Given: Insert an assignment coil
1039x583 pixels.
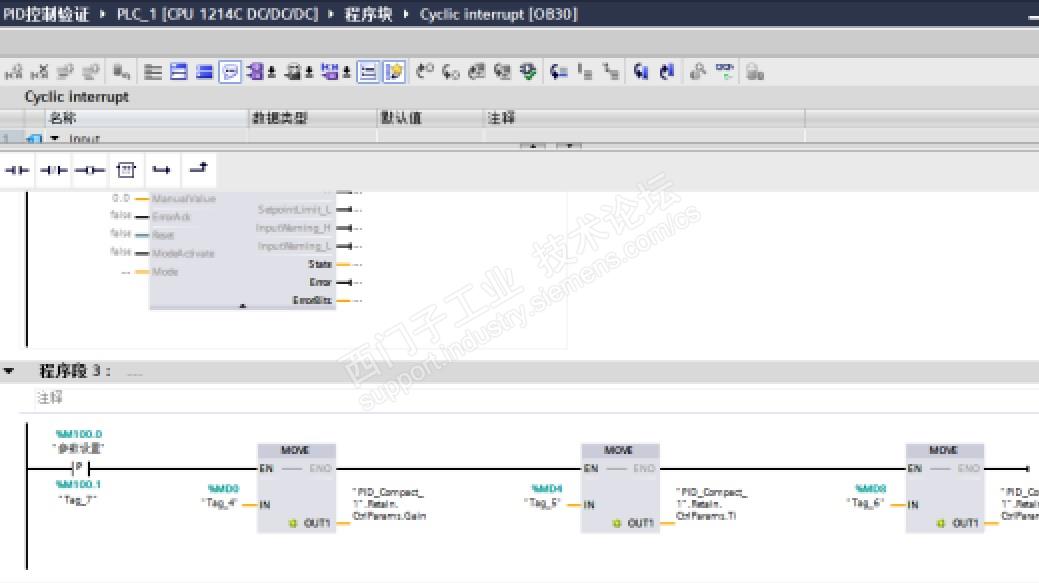Looking at the screenshot, I should 89,170.
